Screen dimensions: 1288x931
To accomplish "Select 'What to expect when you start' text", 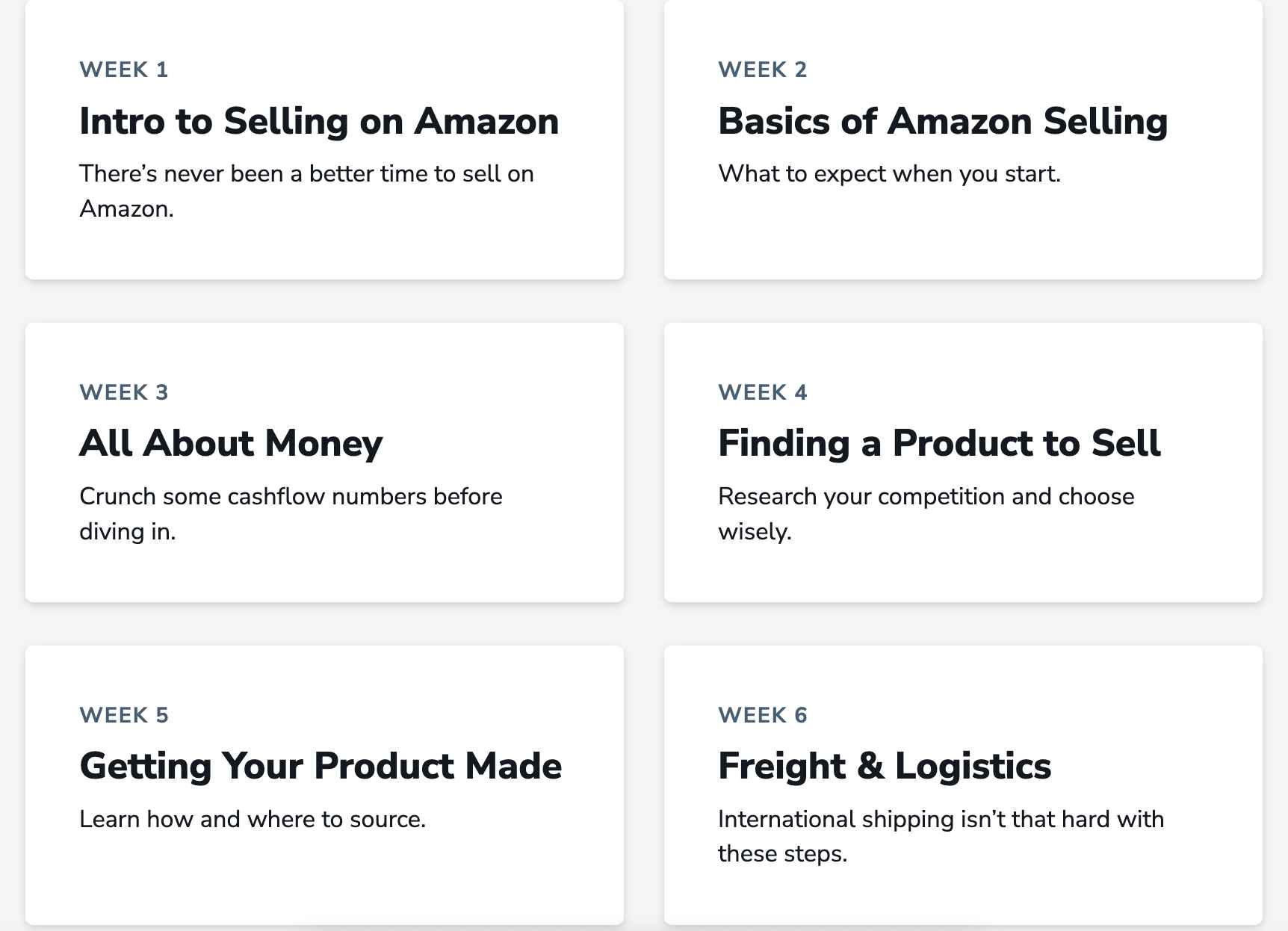I will pos(889,173).
